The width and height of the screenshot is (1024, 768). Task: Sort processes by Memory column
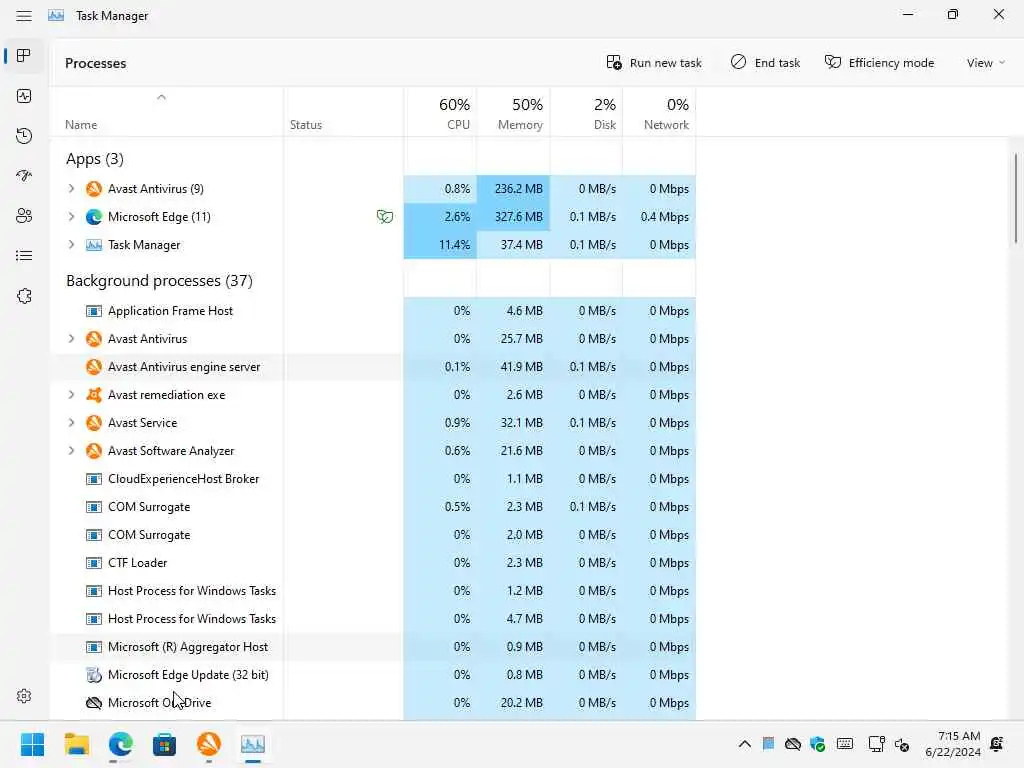(513, 112)
